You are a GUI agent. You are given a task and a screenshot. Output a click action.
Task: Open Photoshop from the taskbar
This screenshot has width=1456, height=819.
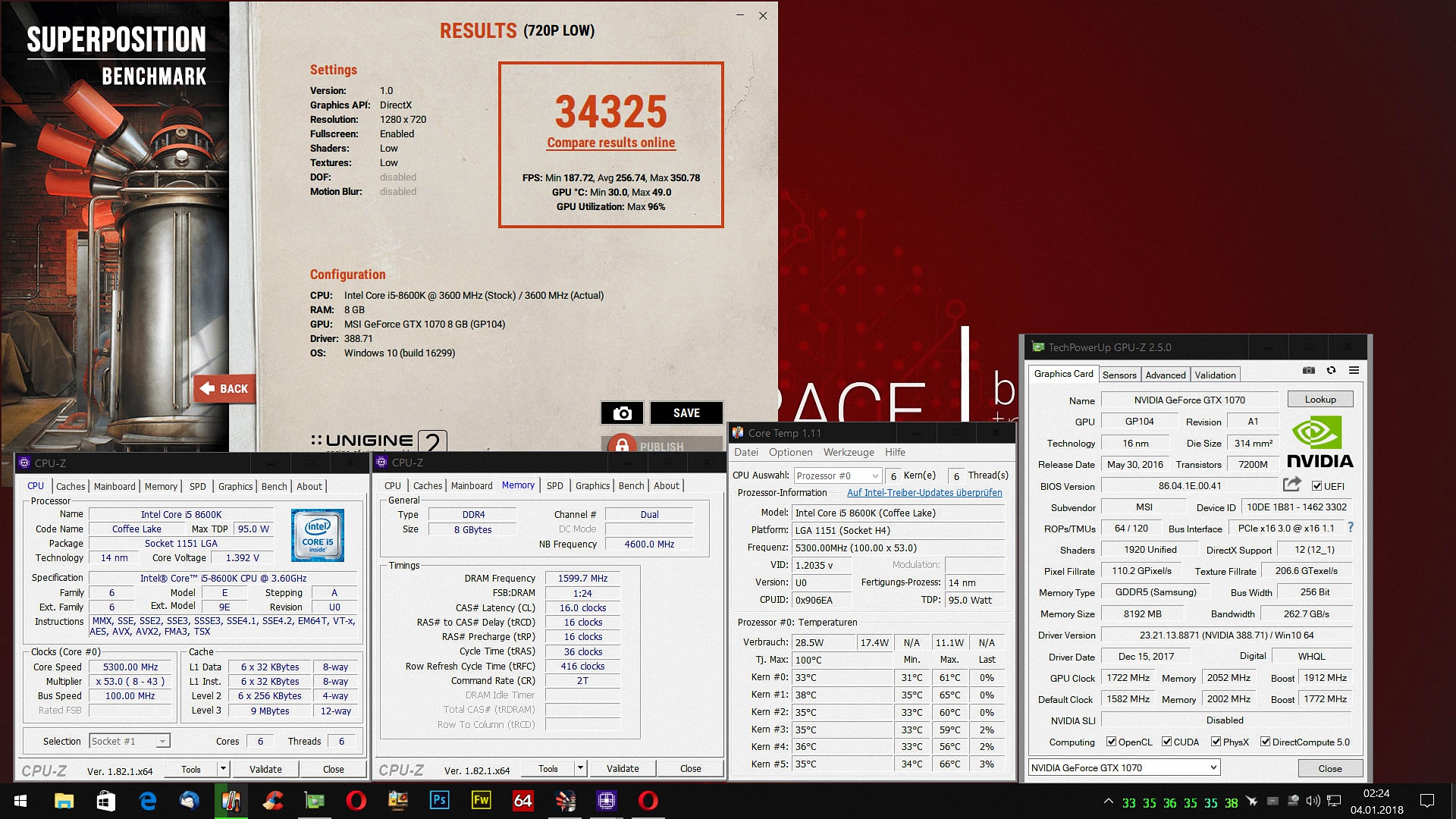point(439,800)
